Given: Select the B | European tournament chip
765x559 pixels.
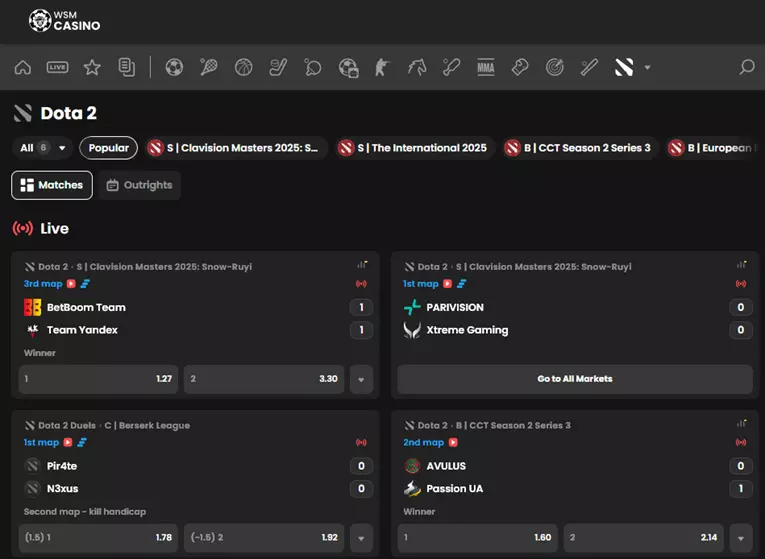Looking at the screenshot, I should click(x=712, y=148).
